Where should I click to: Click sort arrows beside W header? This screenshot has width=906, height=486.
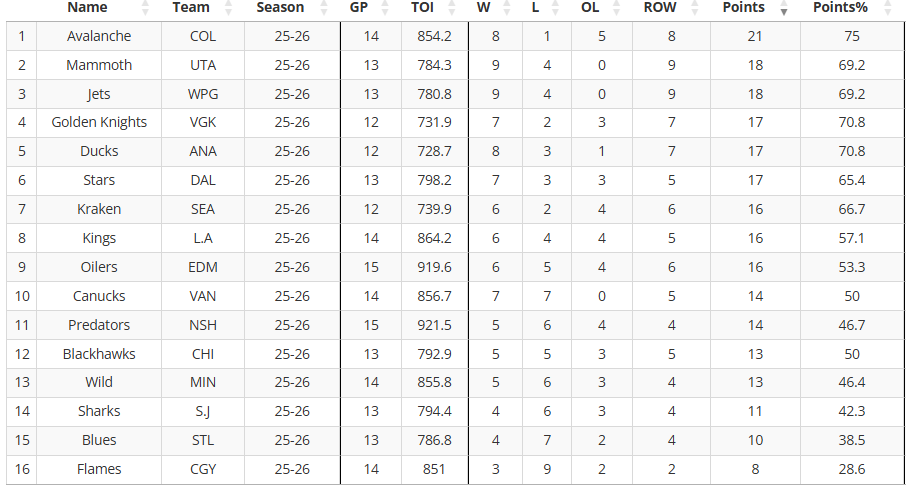click(507, 8)
